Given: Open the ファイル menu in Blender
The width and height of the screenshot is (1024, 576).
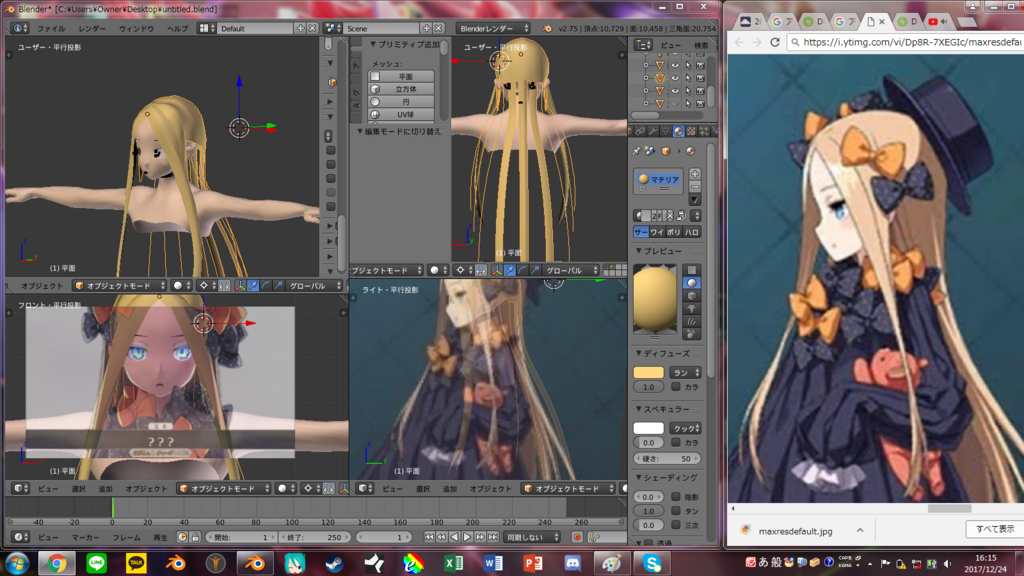Looking at the screenshot, I should point(51,29).
